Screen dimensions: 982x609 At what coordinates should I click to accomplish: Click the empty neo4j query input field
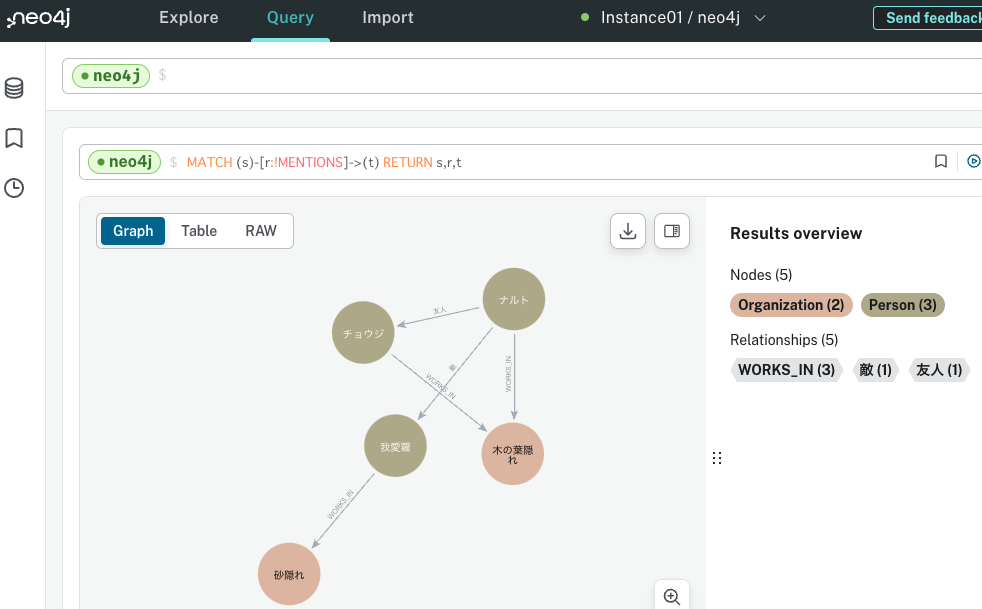click(x=400, y=75)
